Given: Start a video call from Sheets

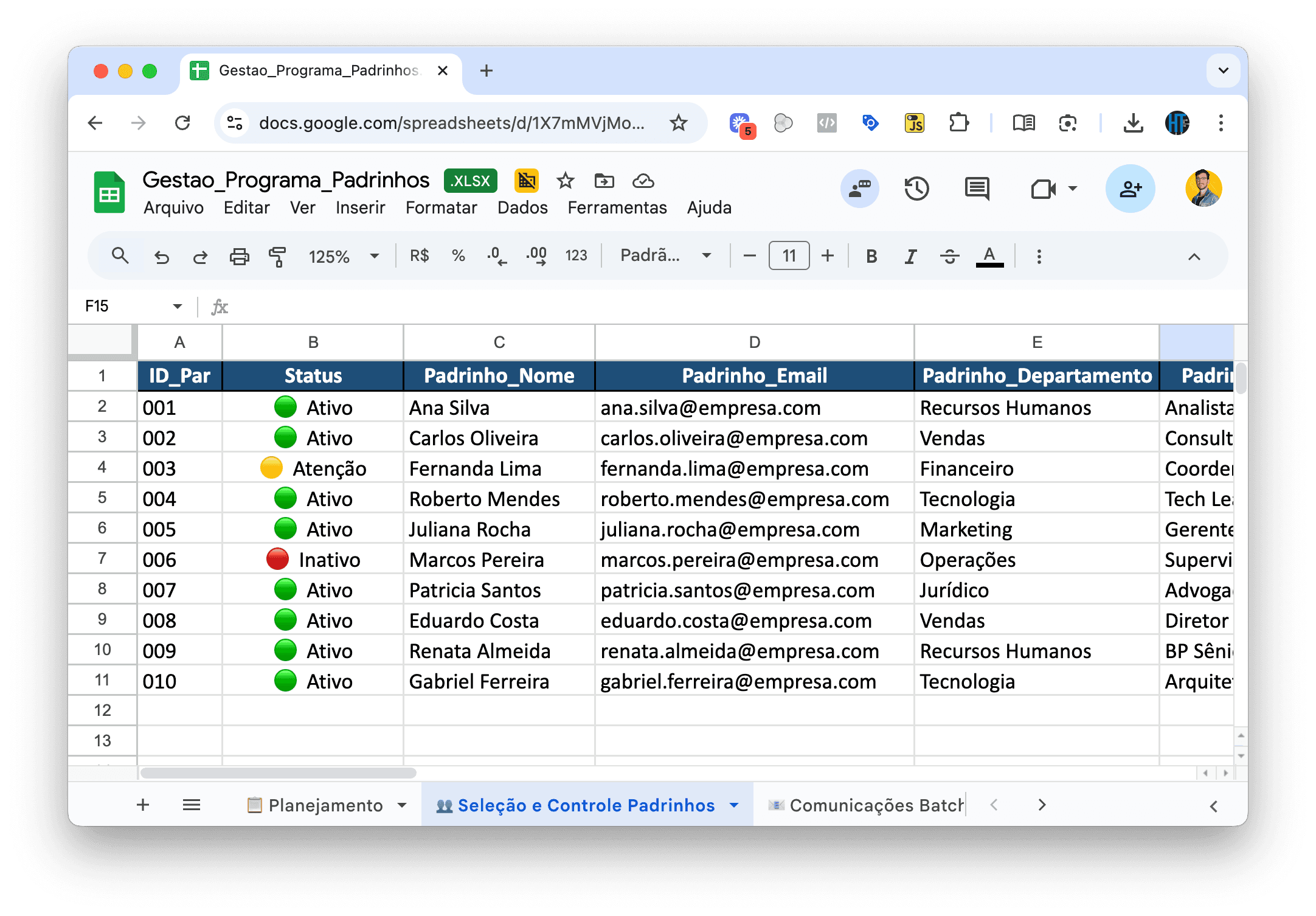Looking at the screenshot, I should tap(1044, 189).
